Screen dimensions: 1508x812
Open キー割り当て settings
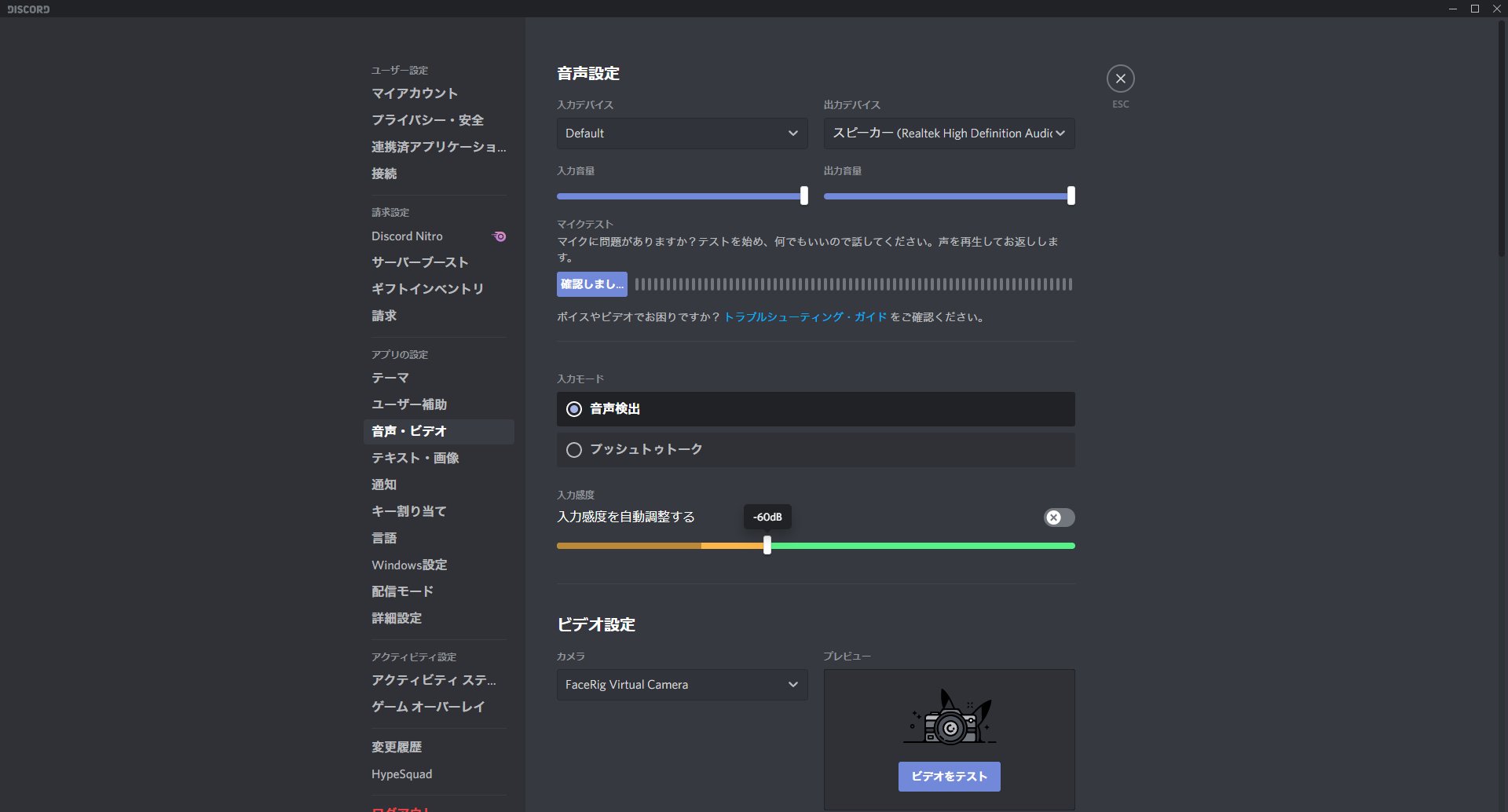(409, 510)
